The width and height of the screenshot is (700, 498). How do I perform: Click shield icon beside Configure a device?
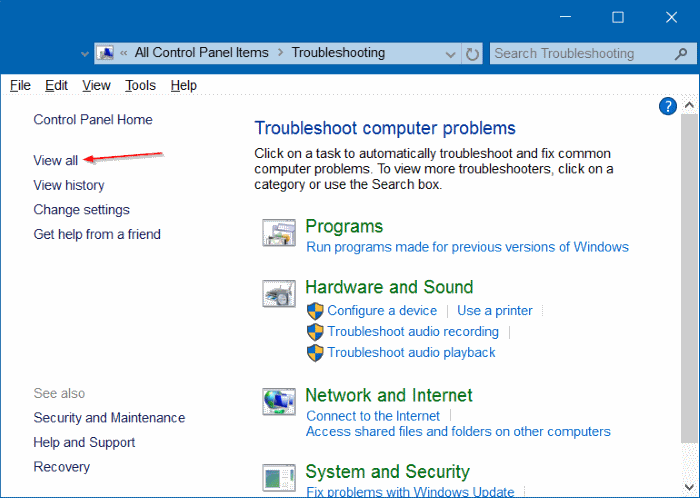click(315, 311)
